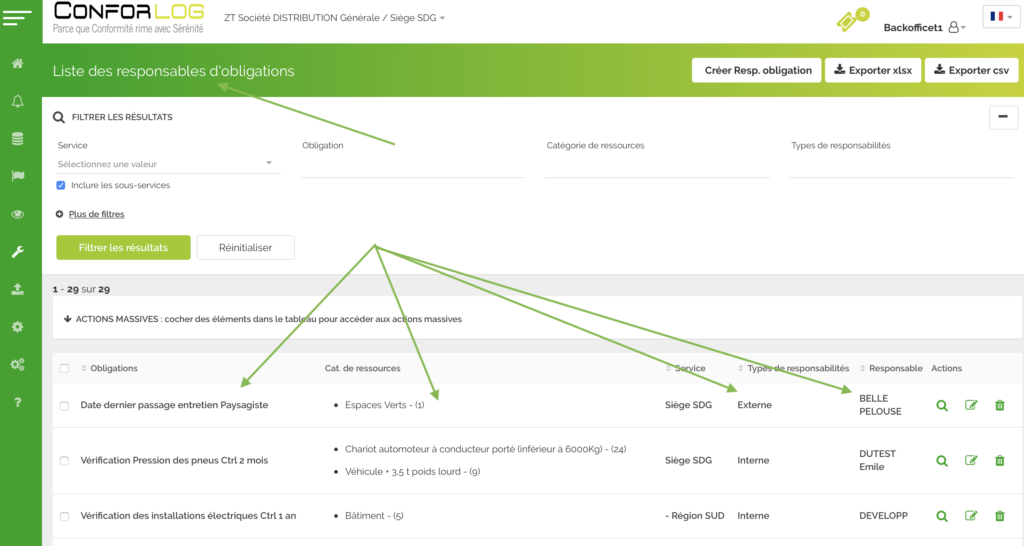
Task: View details of Date dernier passage row
Action: coord(941,405)
